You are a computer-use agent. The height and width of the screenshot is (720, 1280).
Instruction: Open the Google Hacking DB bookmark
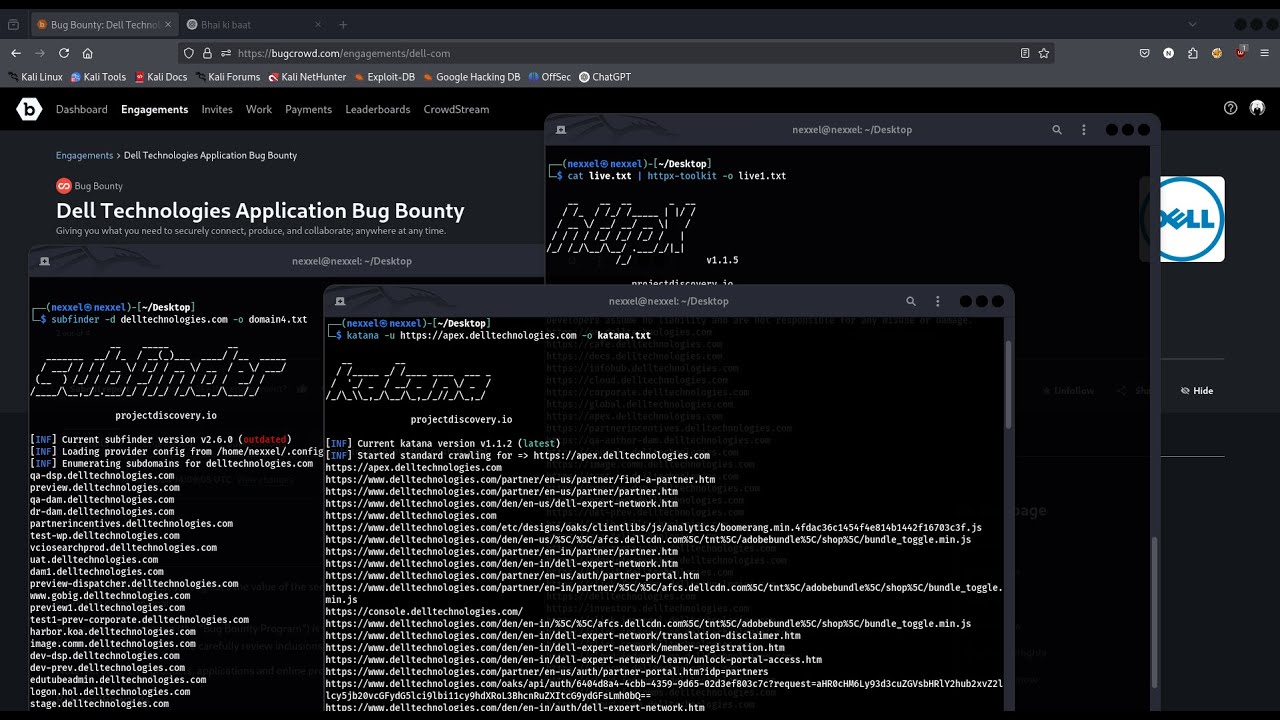pyautogui.click(x=471, y=77)
